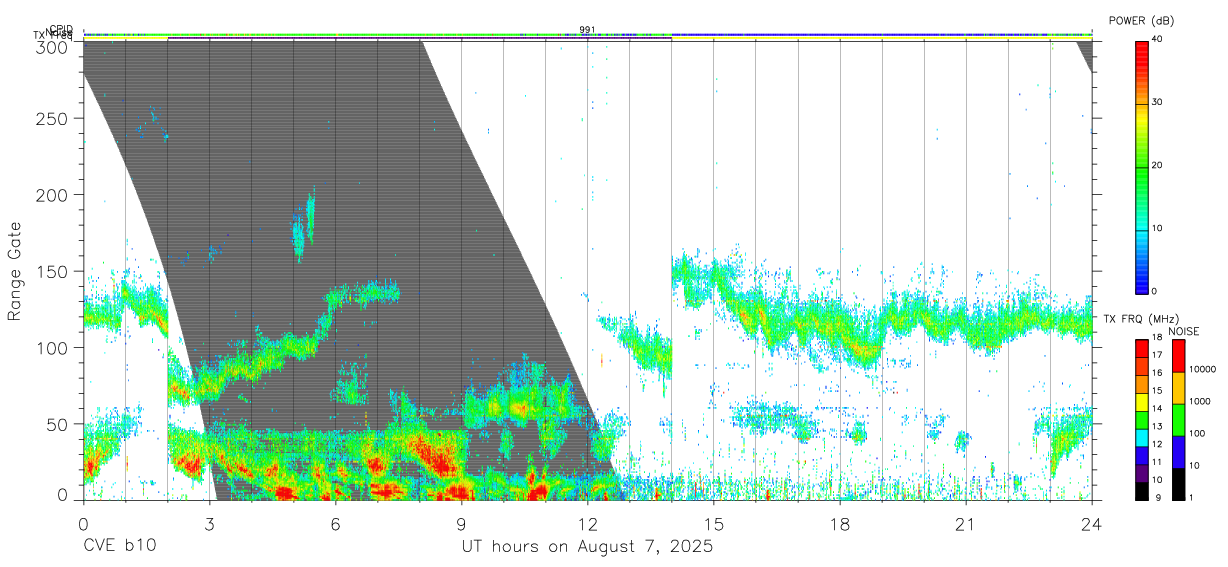This screenshot has height=567, width=1228.
Task: Click the Range Gate axis title
Action: point(15,272)
